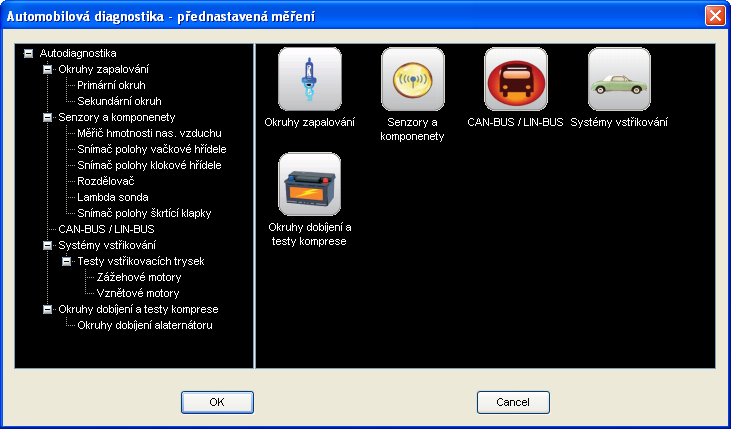Viewport: 731px width, 429px height.
Task: Pick Zážehové motory in the tree
Action: coord(138,277)
